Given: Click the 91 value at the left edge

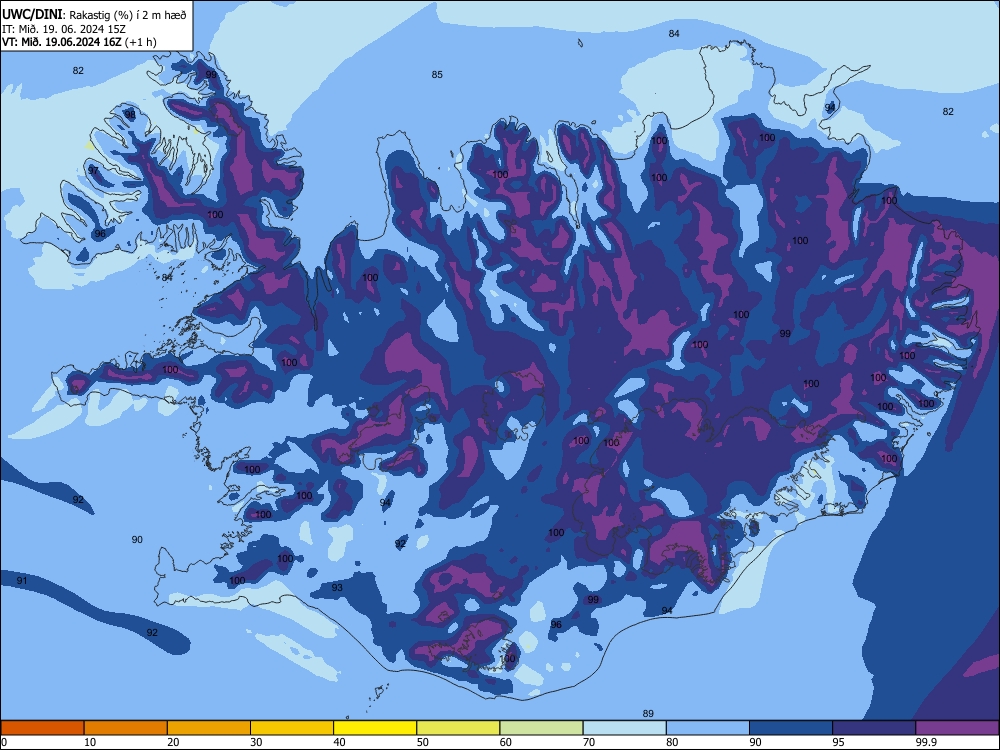Looking at the screenshot, I should pyautogui.click(x=22, y=580).
